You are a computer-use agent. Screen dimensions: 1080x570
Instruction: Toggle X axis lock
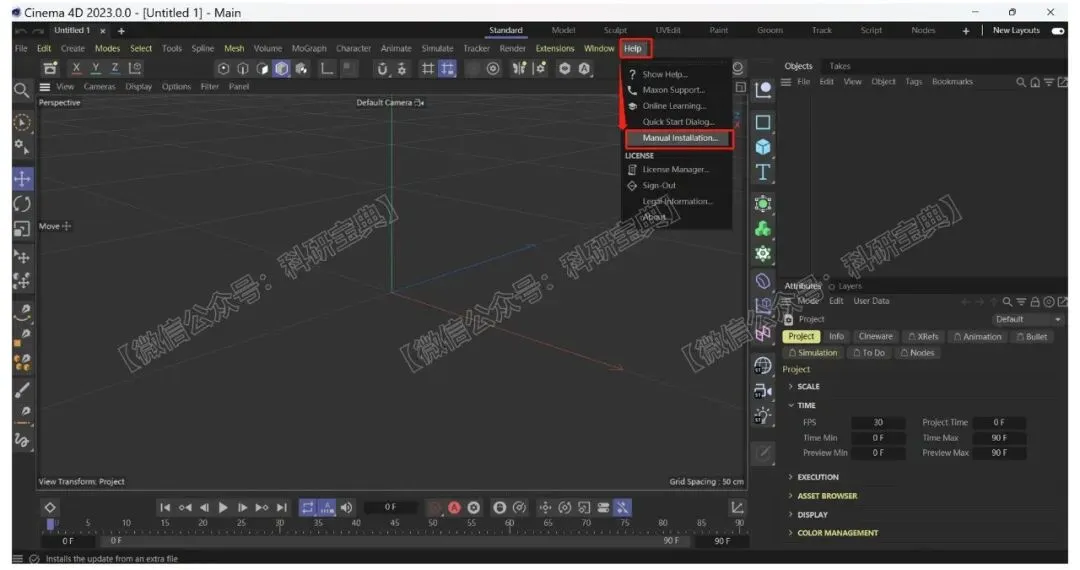76,67
